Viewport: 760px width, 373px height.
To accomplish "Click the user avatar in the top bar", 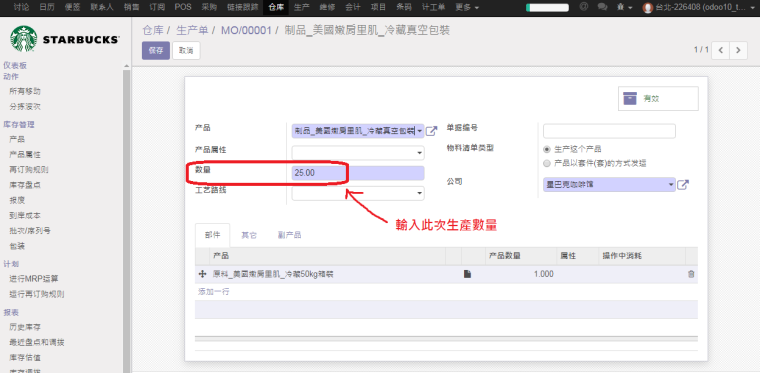I will pos(647,8).
